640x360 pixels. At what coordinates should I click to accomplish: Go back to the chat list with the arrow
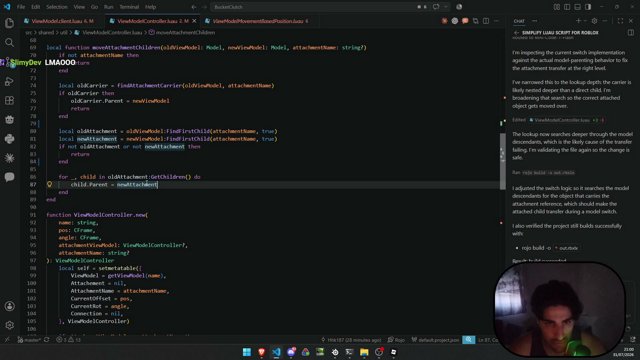click(x=516, y=33)
